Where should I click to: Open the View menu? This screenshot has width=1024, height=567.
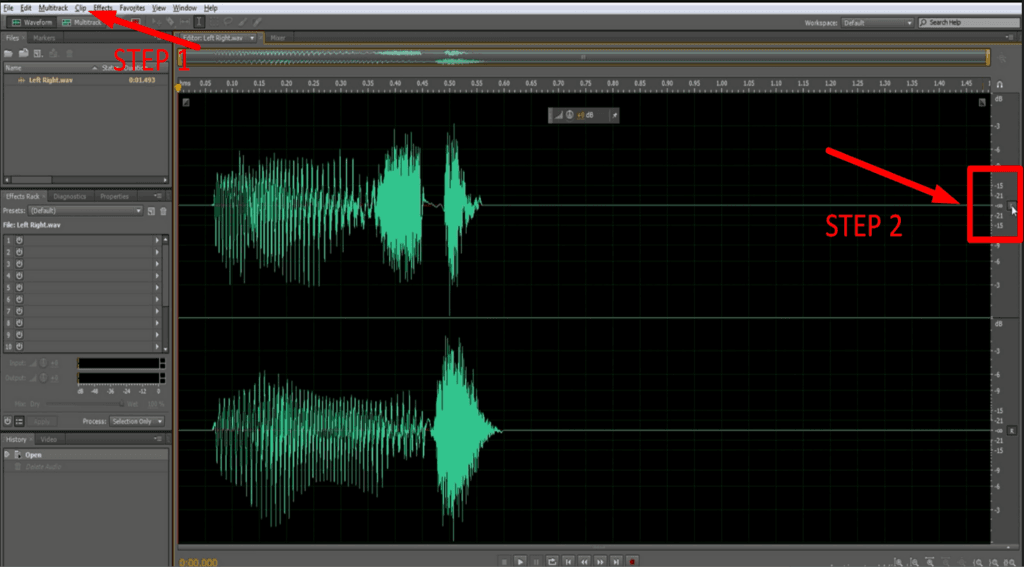coord(159,8)
